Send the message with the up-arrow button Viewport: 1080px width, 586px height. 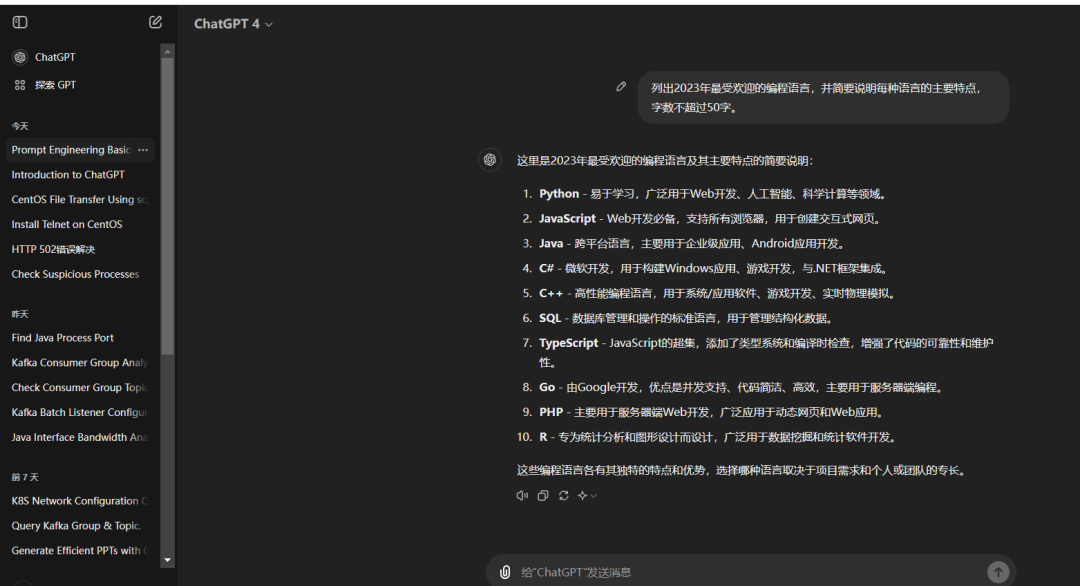pos(998,572)
